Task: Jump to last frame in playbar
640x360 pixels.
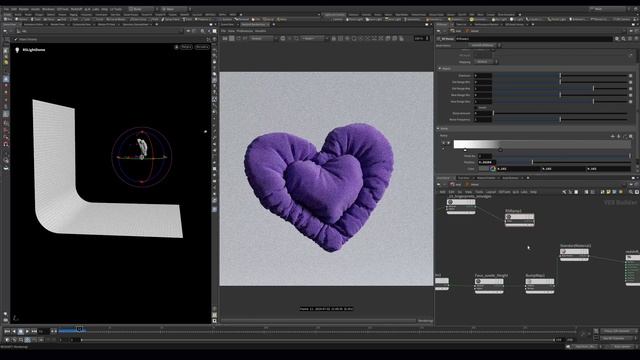Action: pyautogui.click(x=34, y=331)
